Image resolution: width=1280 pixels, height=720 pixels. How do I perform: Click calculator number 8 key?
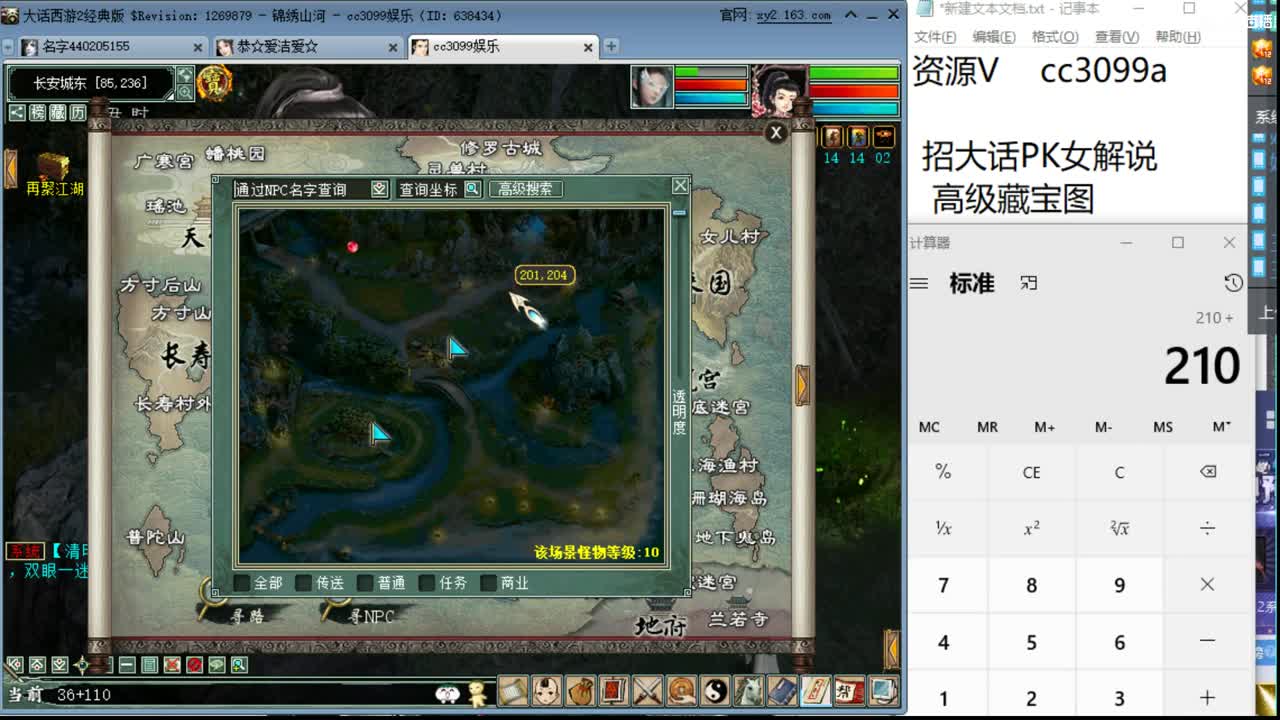1031,585
